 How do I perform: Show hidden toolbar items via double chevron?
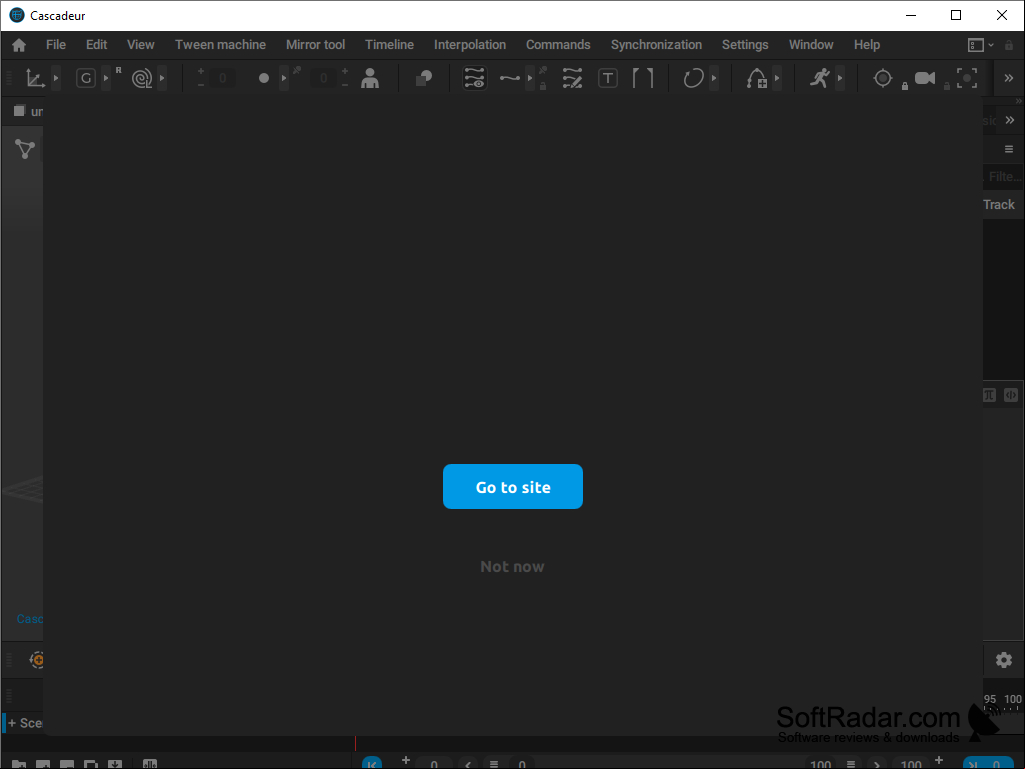tap(1009, 78)
